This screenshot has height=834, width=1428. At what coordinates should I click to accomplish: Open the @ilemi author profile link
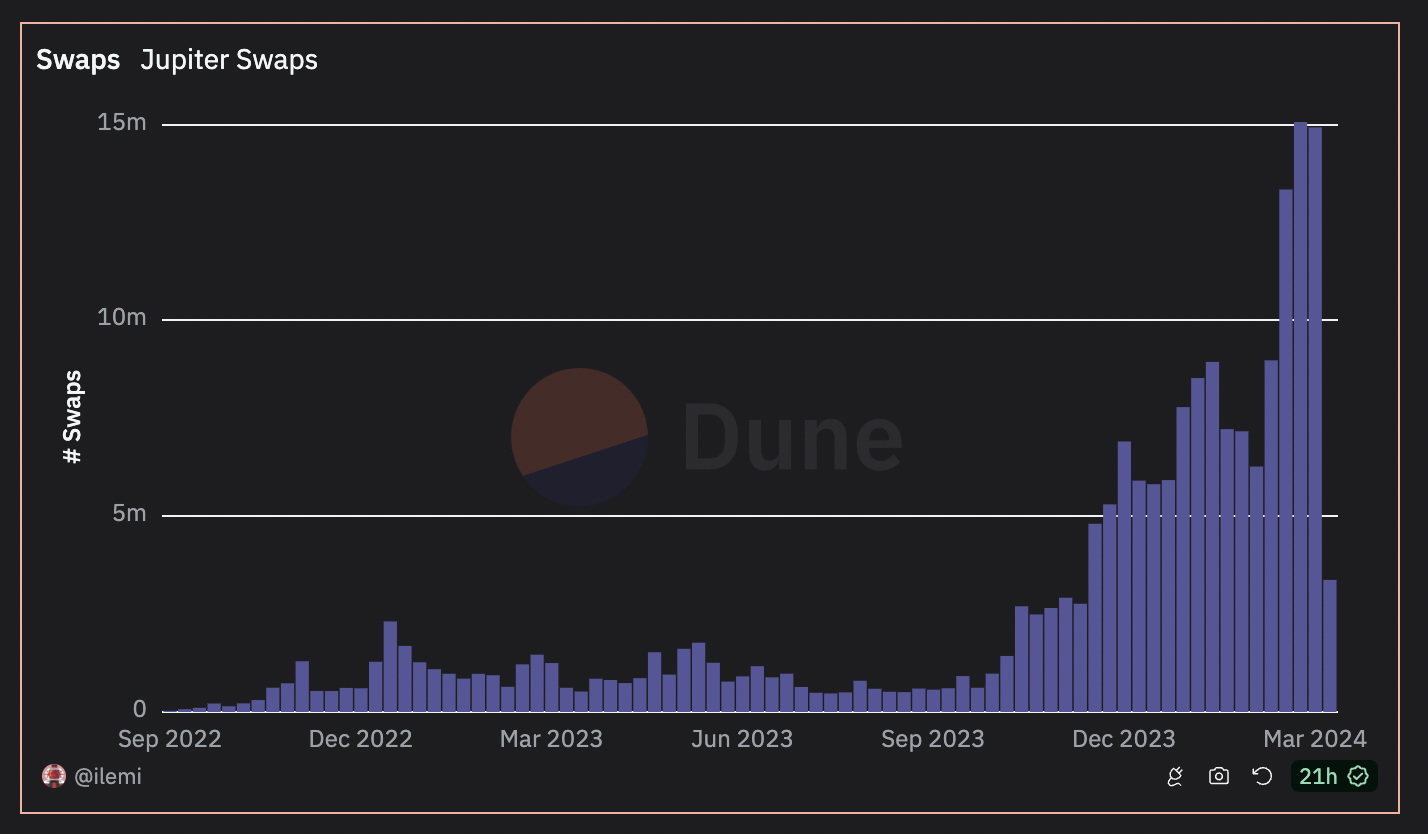(108, 776)
